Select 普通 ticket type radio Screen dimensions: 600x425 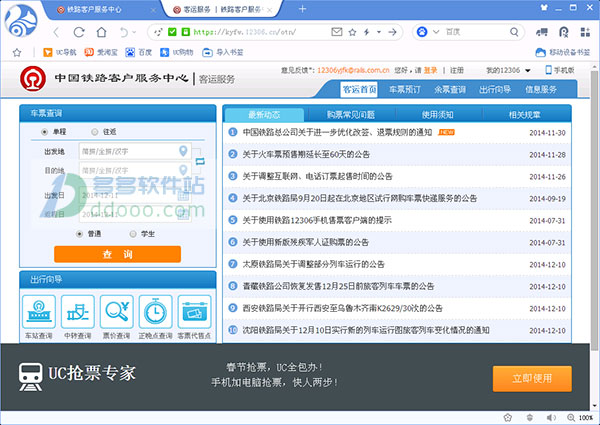tap(79, 234)
